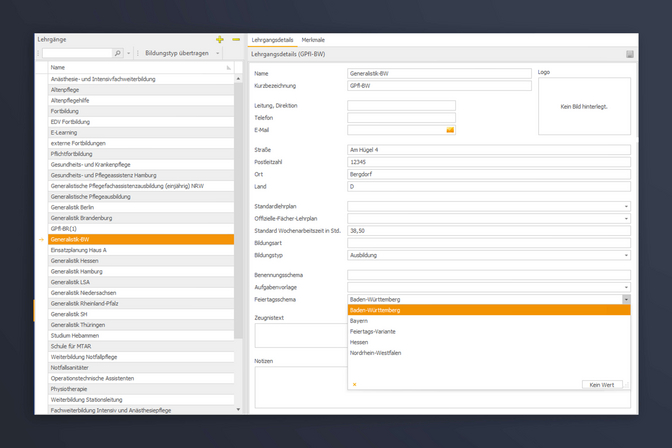The height and width of the screenshot is (448, 672).
Task: Click the Straße field Am Hügel 4
Action: click(489, 150)
